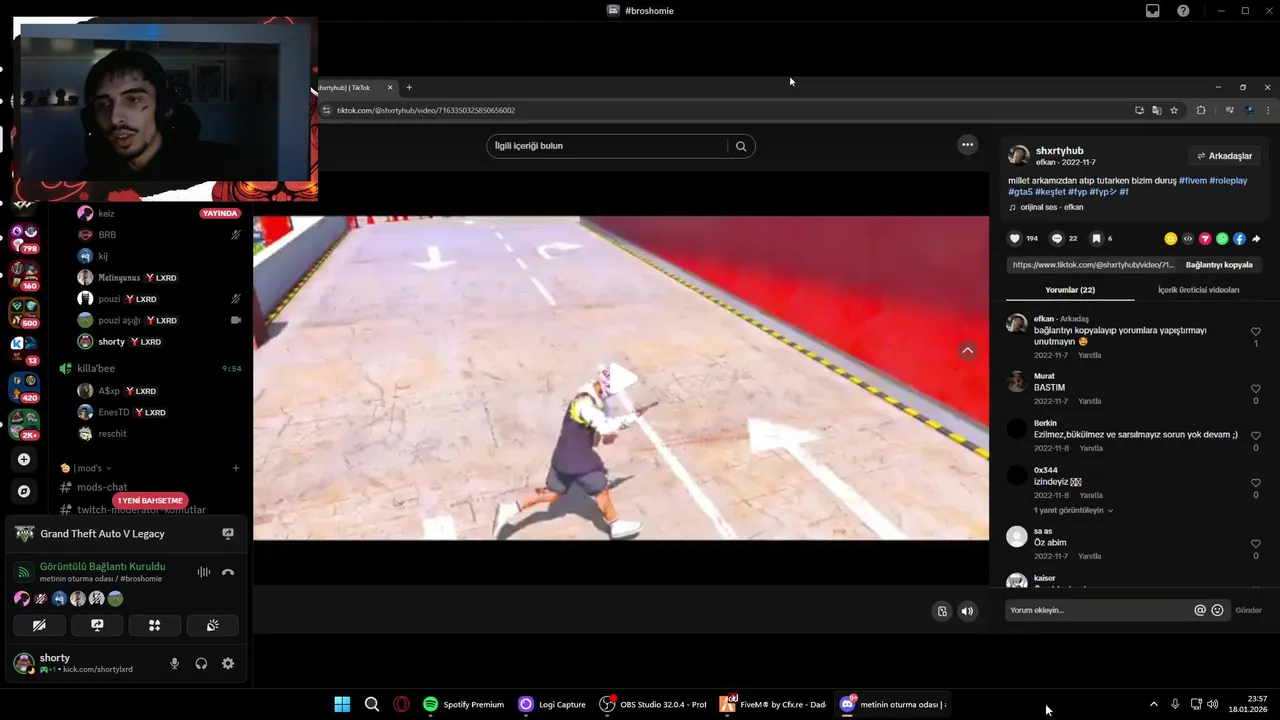1280x720 pixels.
Task: Open browser extensions puzzle icon
Action: (1201, 110)
